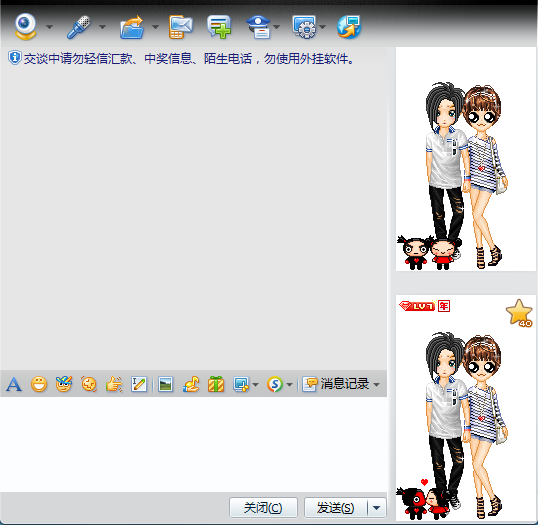The image size is (538, 525).
Task: Send a file with folder arrow icon
Action: (132, 27)
